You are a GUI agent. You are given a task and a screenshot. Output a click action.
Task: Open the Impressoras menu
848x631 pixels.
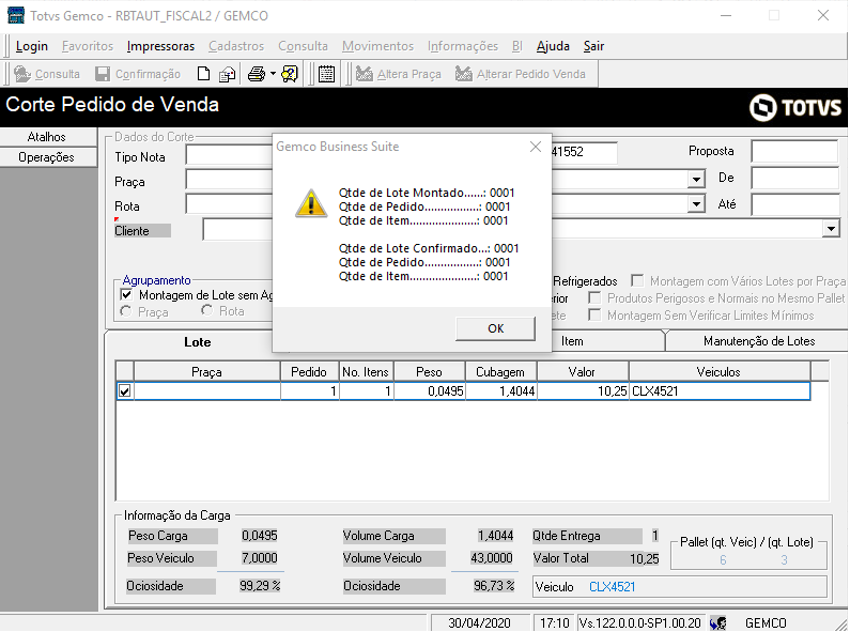click(x=161, y=47)
